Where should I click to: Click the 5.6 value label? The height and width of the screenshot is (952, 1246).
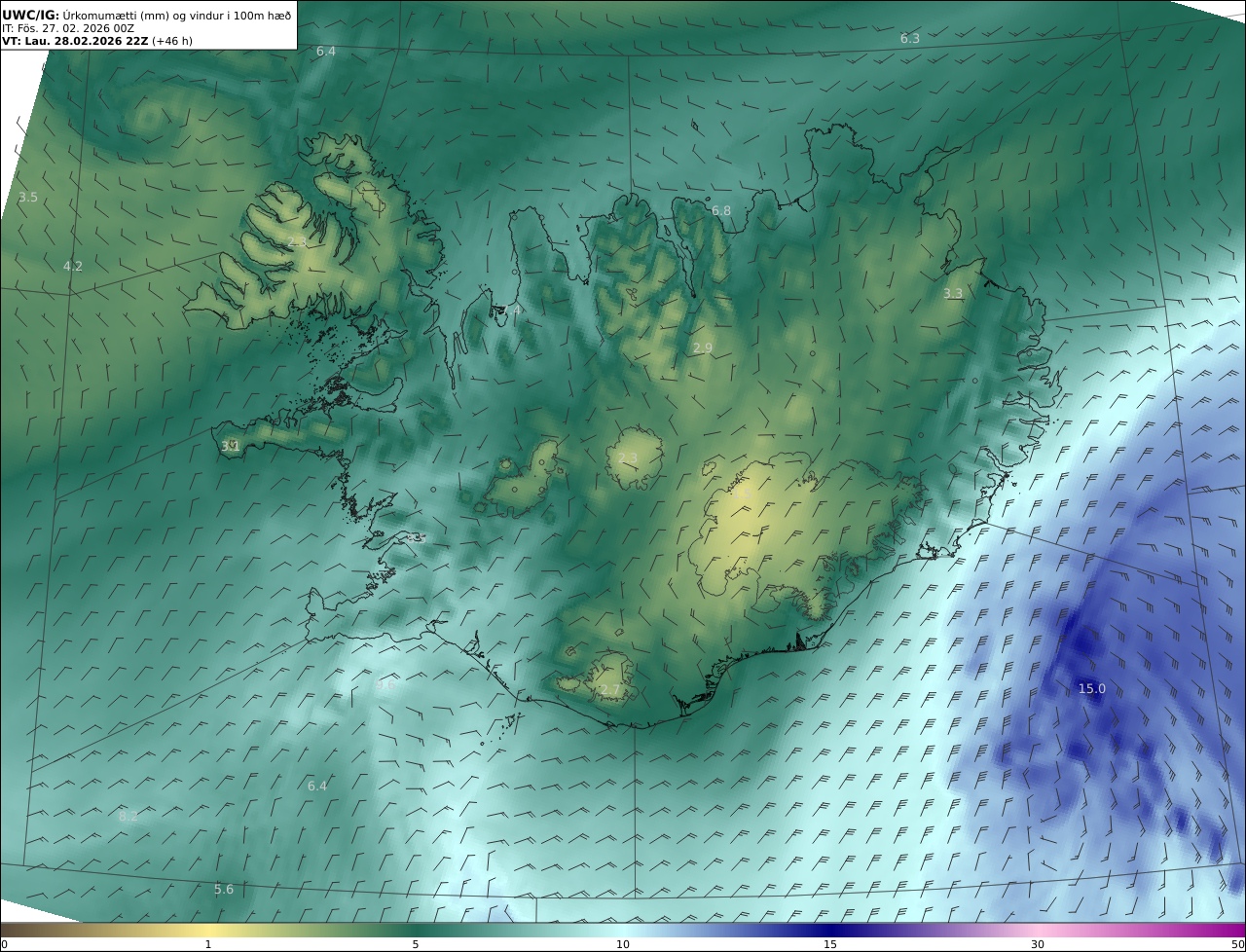pos(223,889)
